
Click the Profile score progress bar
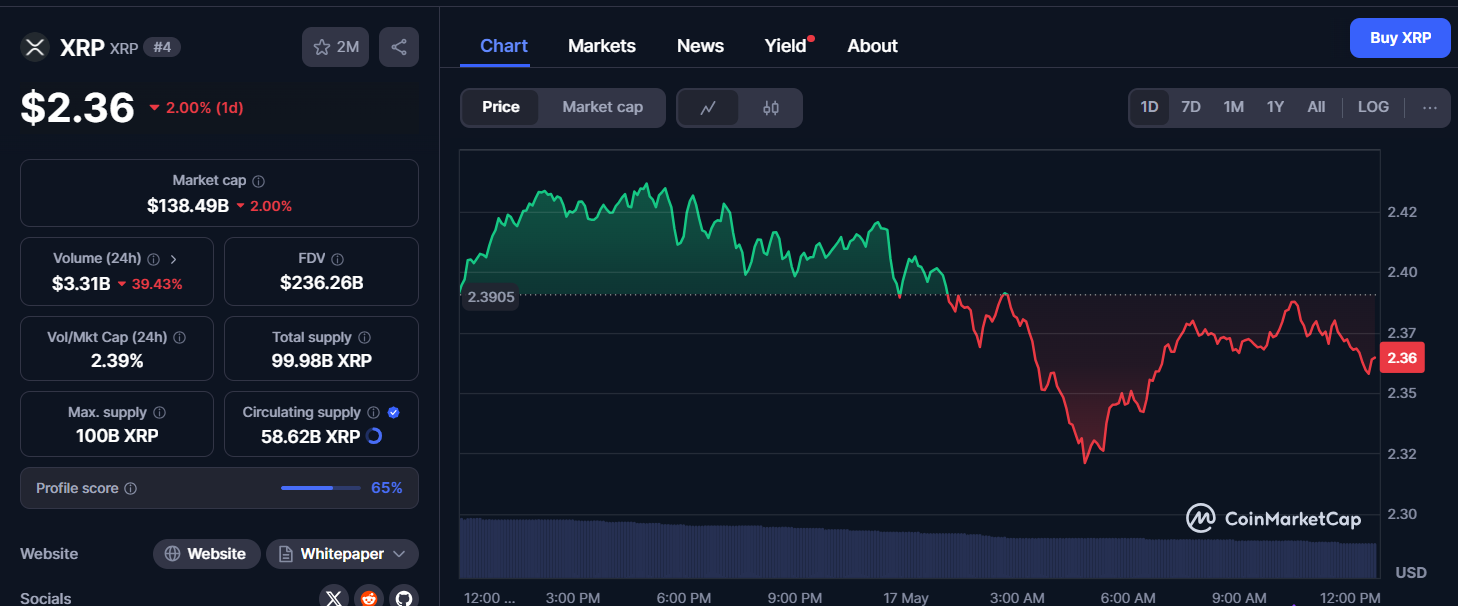[x=320, y=488]
